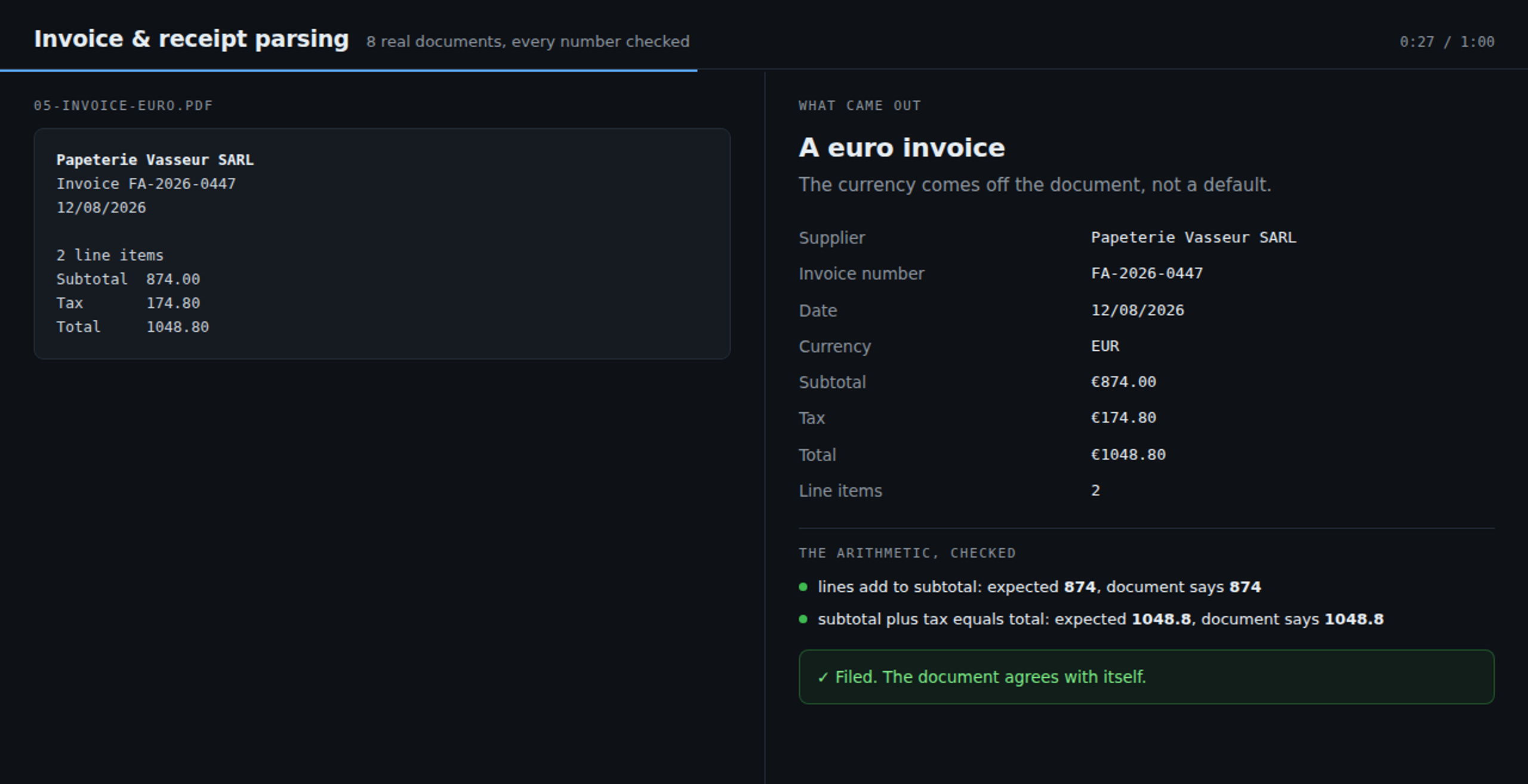This screenshot has height=784, width=1528.
Task: Click the '8 real documents, every number checked' subtitle
Action: [528, 42]
